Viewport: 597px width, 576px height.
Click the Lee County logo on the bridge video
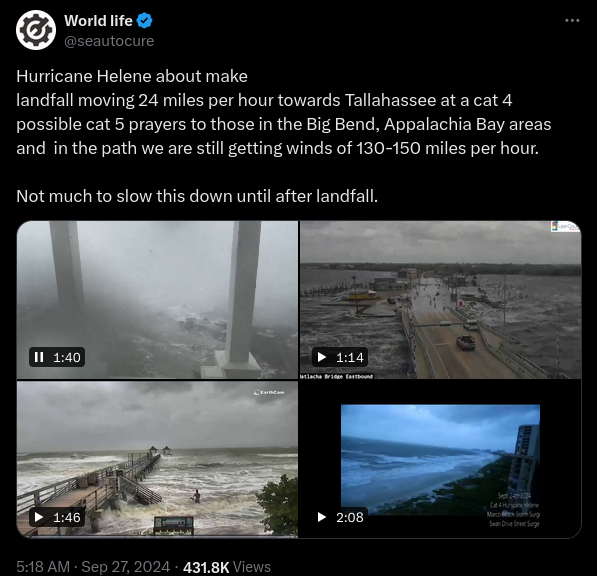[565, 226]
